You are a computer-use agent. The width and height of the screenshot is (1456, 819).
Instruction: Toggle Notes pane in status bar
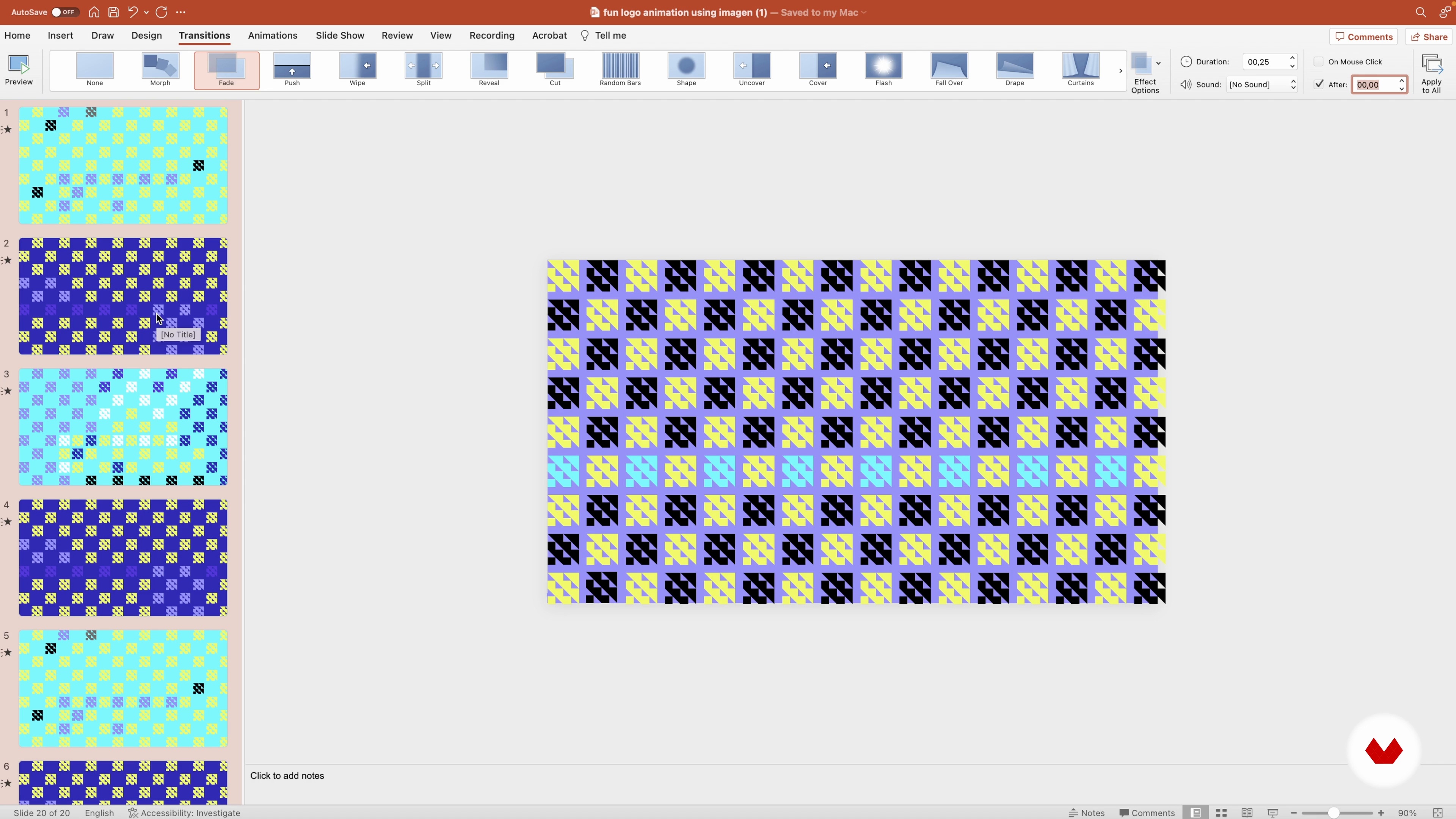[x=1086, y=813]
